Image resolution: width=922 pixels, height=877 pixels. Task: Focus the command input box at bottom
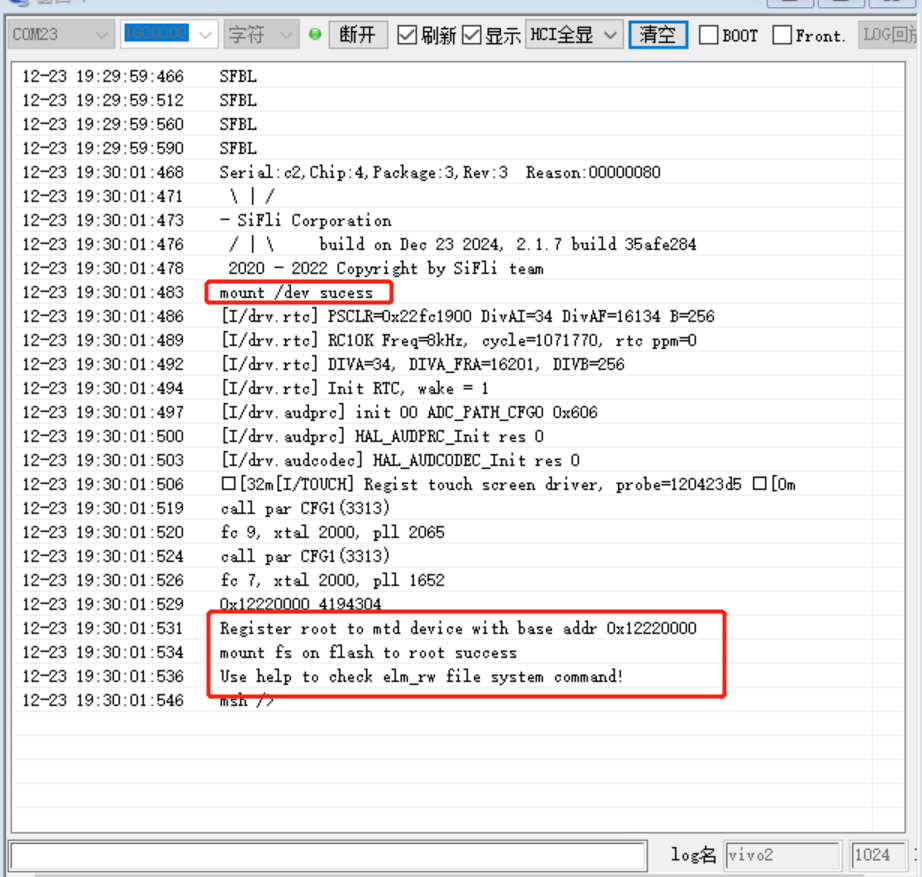(327, 855)
